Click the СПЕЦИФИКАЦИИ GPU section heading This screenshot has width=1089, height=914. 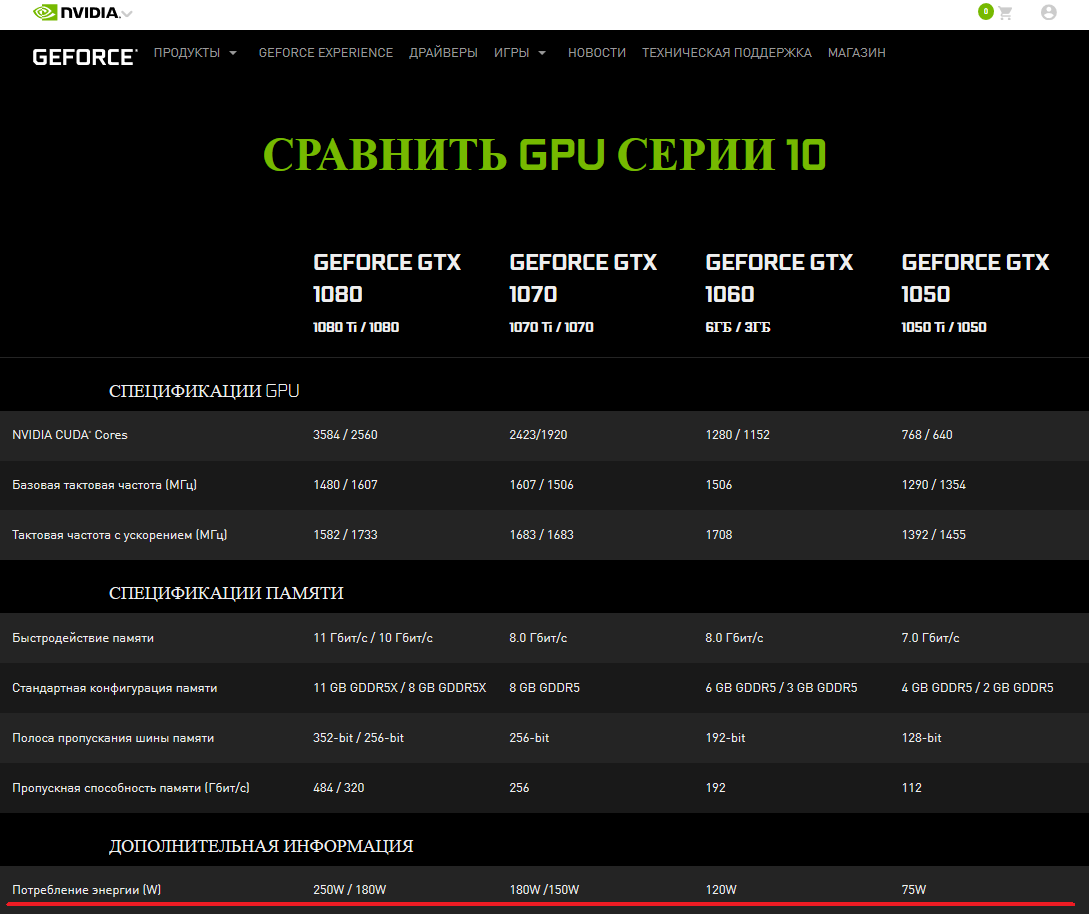coord(204,391)
